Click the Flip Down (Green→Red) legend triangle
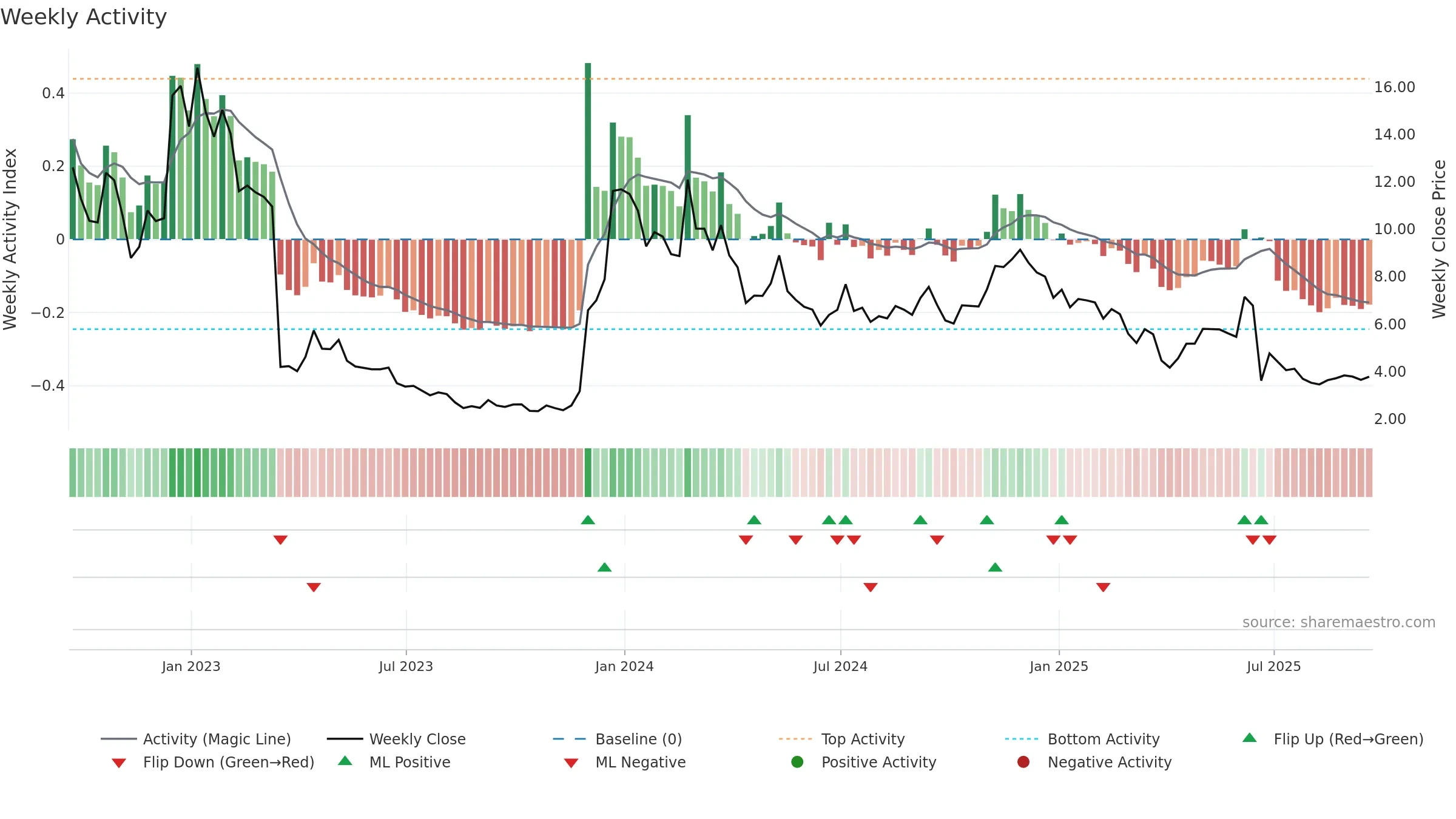The width and height of the screenshot is (1456, 819). coord(119,763)
